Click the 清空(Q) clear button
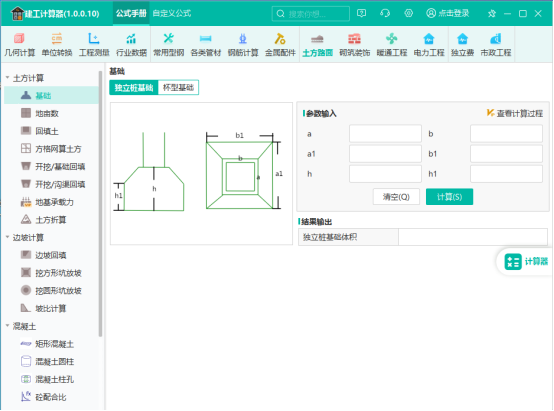 point(396,197)
